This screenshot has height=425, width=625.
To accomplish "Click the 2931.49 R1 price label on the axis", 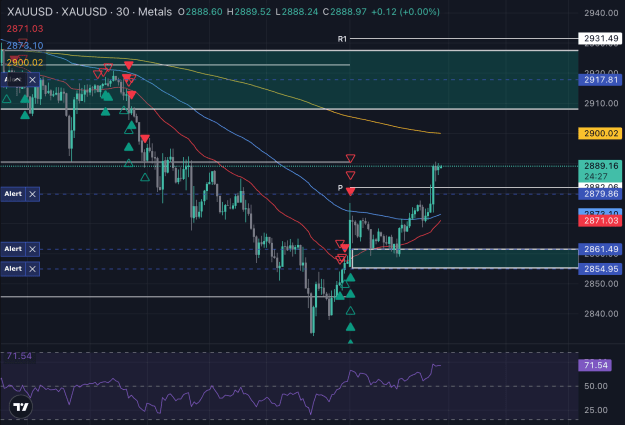I will [601, 39].
